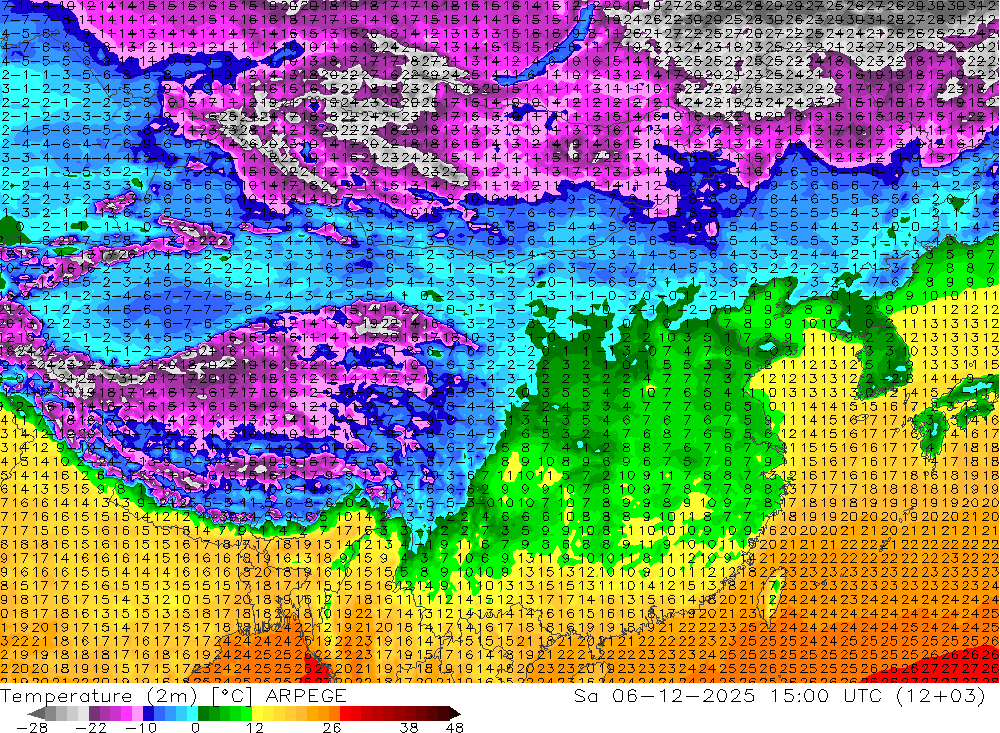Click the bright yellow swatch above 12
The image size is (1000, 733).
(257, 713)
